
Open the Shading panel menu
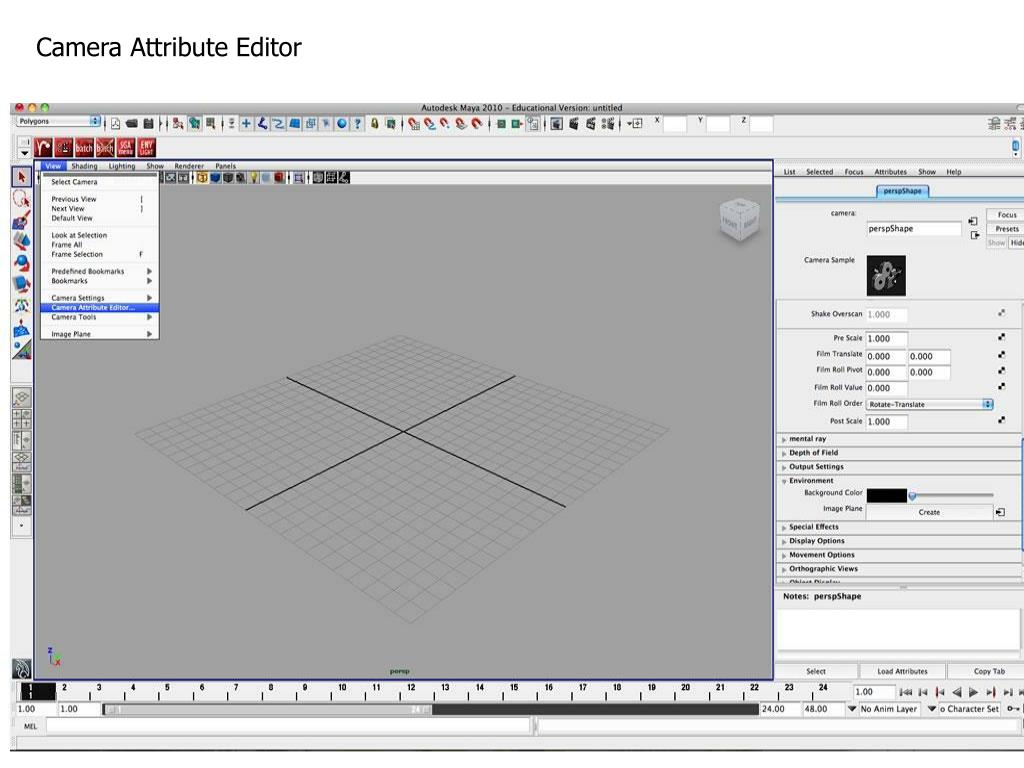coord(84,166)
